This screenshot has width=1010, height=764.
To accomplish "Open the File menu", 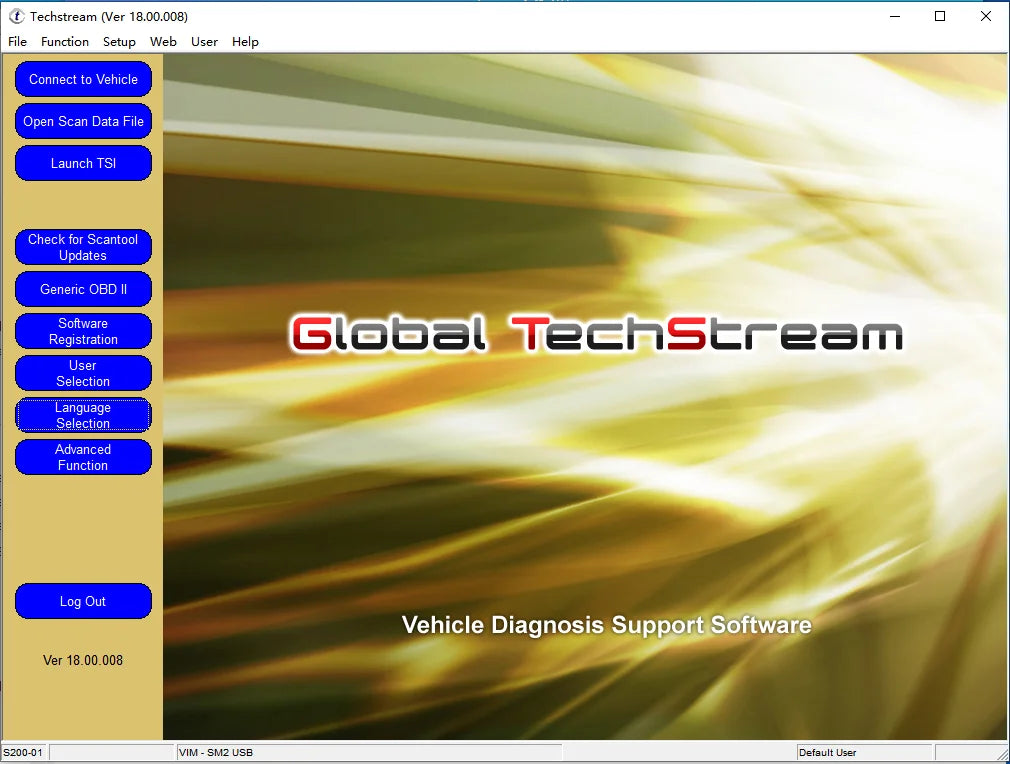I will (x=17, y=41).
